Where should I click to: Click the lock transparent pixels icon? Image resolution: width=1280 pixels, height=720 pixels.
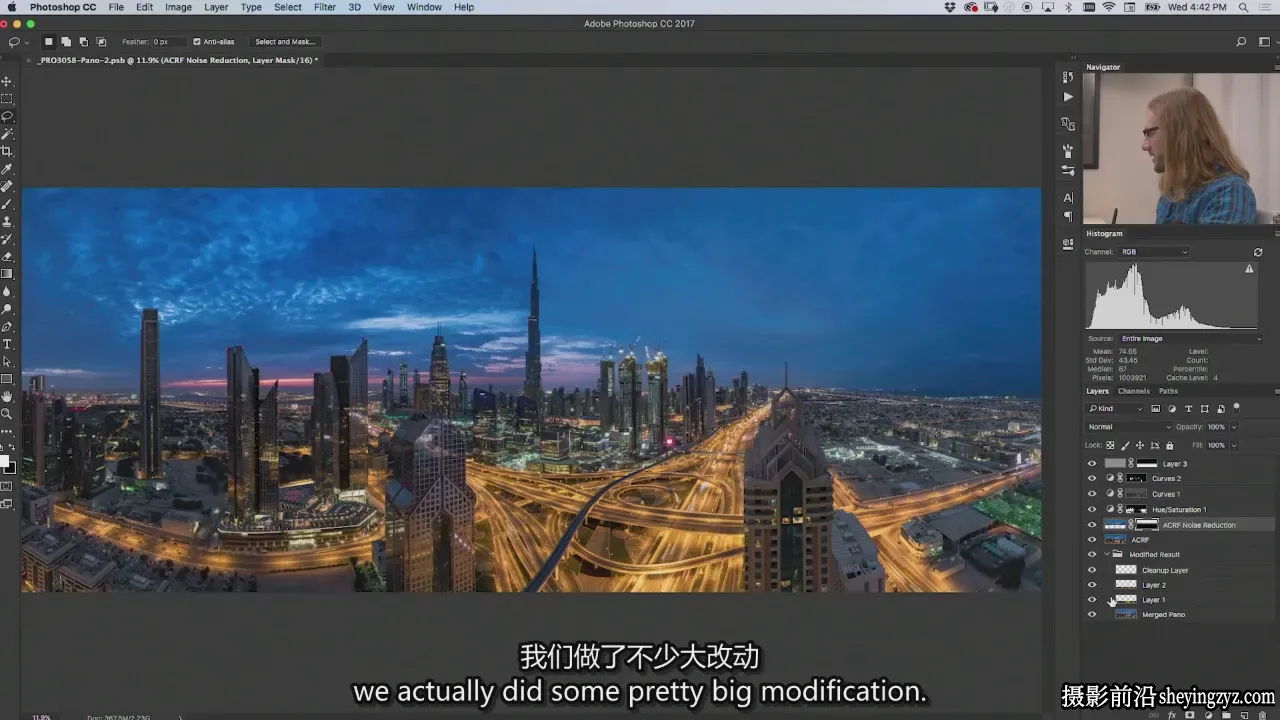pyautogui.click(x=1110, y=445)
